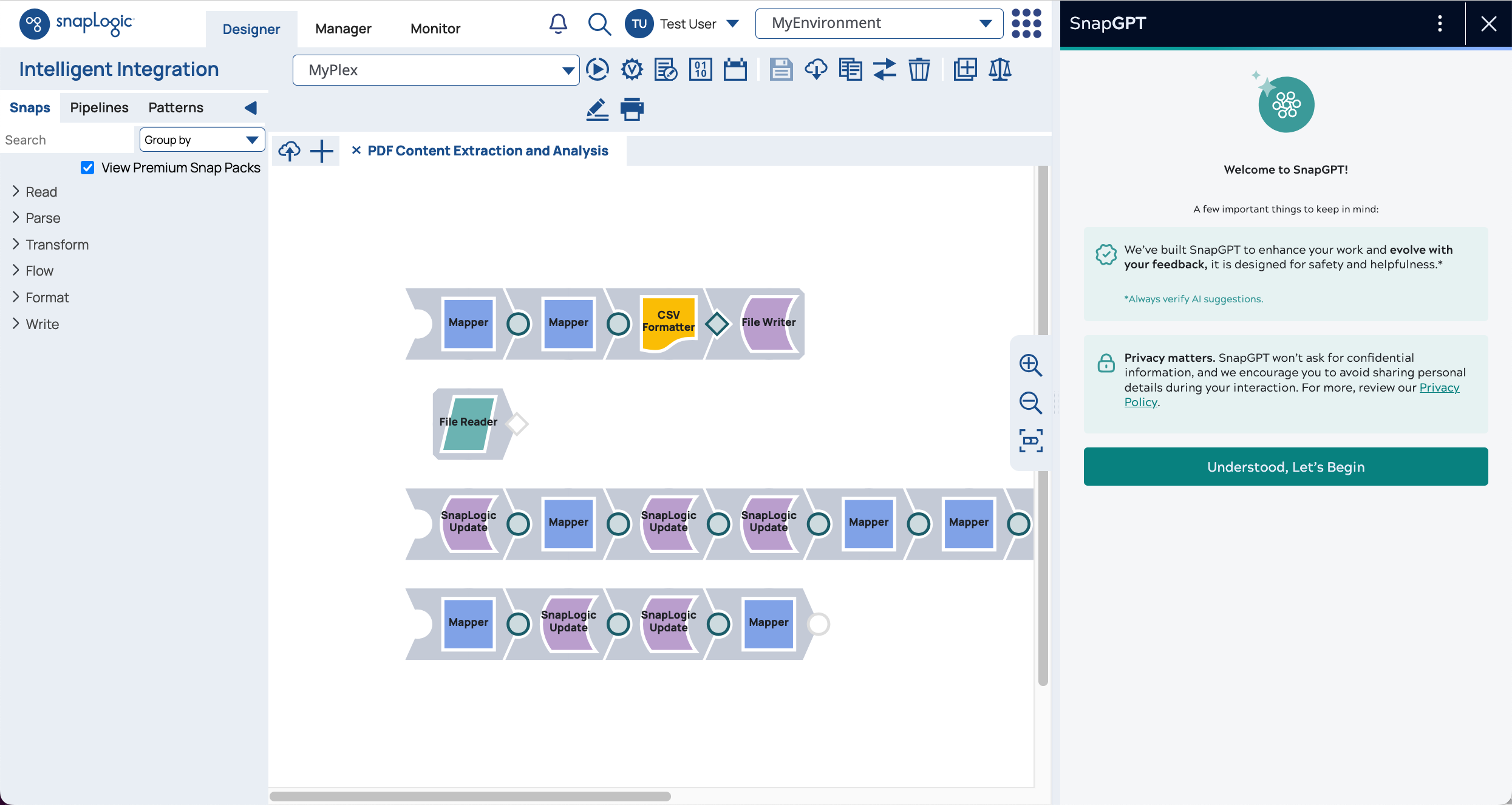Click the print pipeline icon
Screen dimensions: 1512x805
click(x=632, y=109)
